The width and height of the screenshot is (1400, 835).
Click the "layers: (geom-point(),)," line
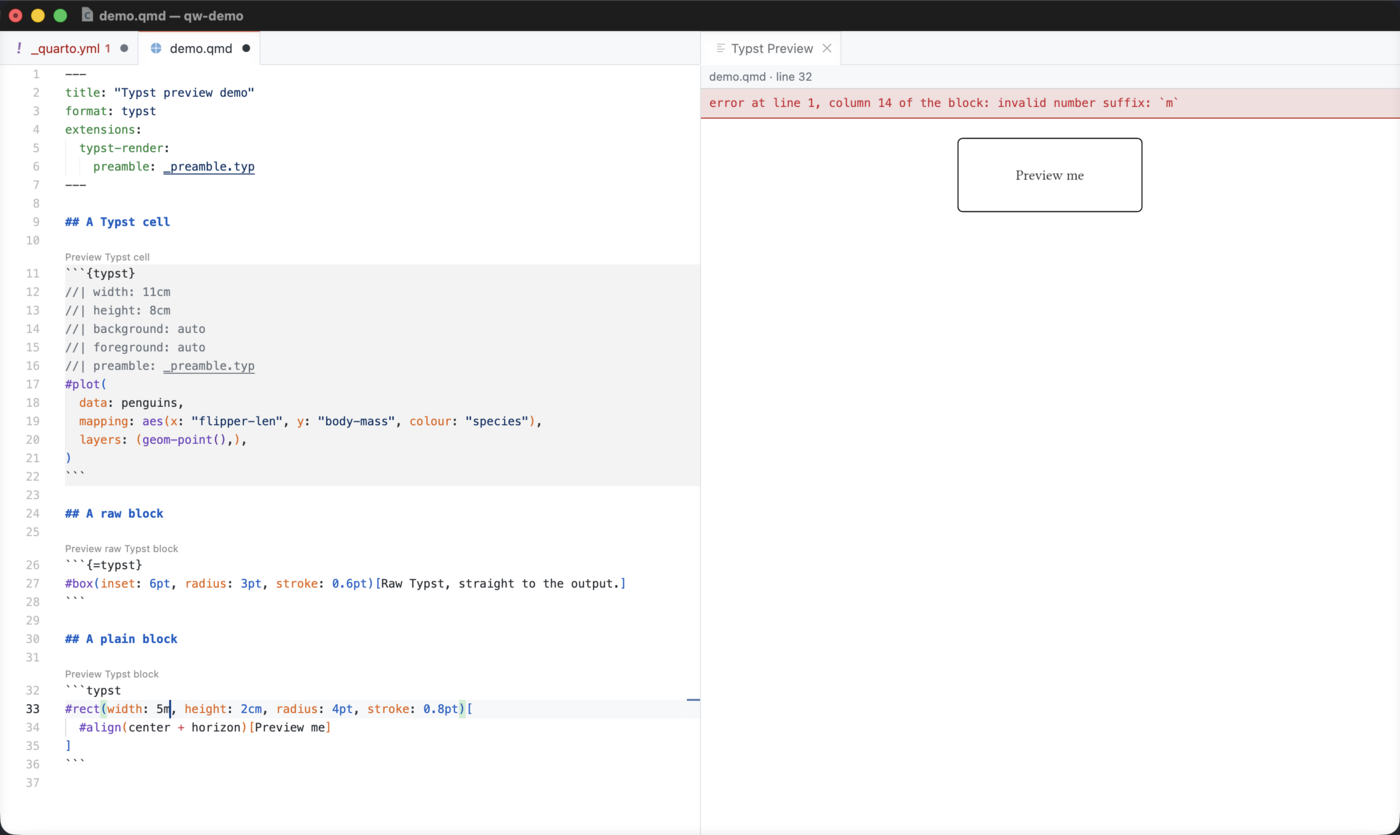pyautogui.click(x=163, y=440)
